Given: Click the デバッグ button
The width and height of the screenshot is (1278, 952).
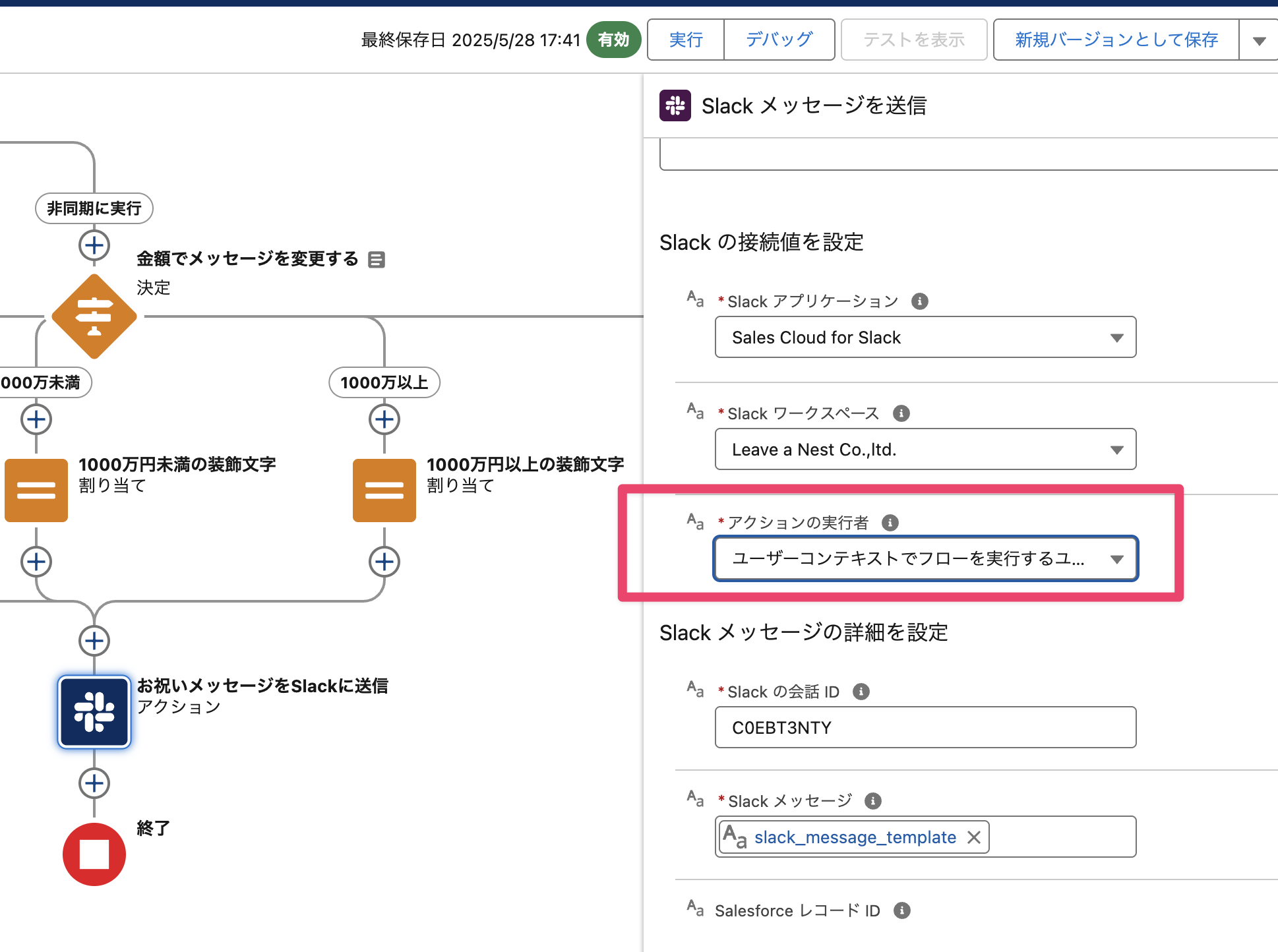Looking at the screenshot, I should [779, 40].
